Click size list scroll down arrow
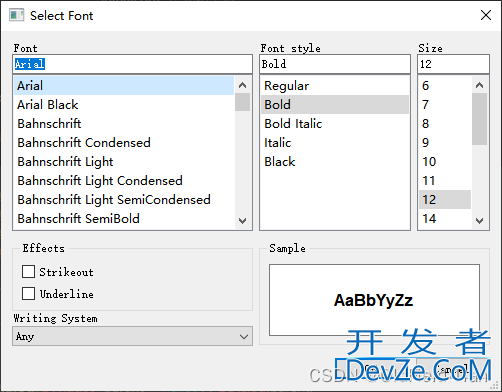502x392 pixels. pyautogui.click(x=480, y=221)
